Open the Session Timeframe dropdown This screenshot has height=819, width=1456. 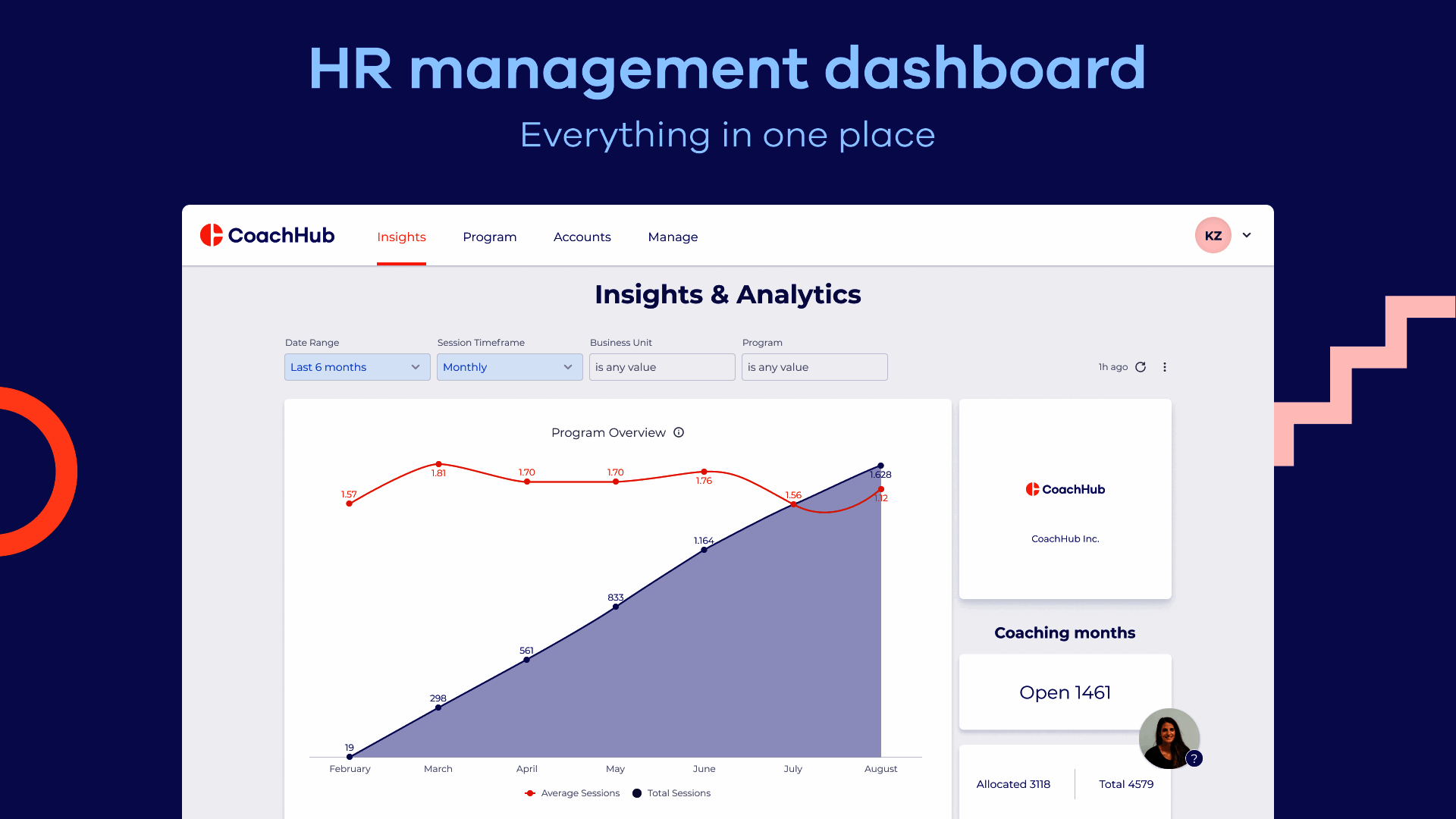(x=509, y=367)
